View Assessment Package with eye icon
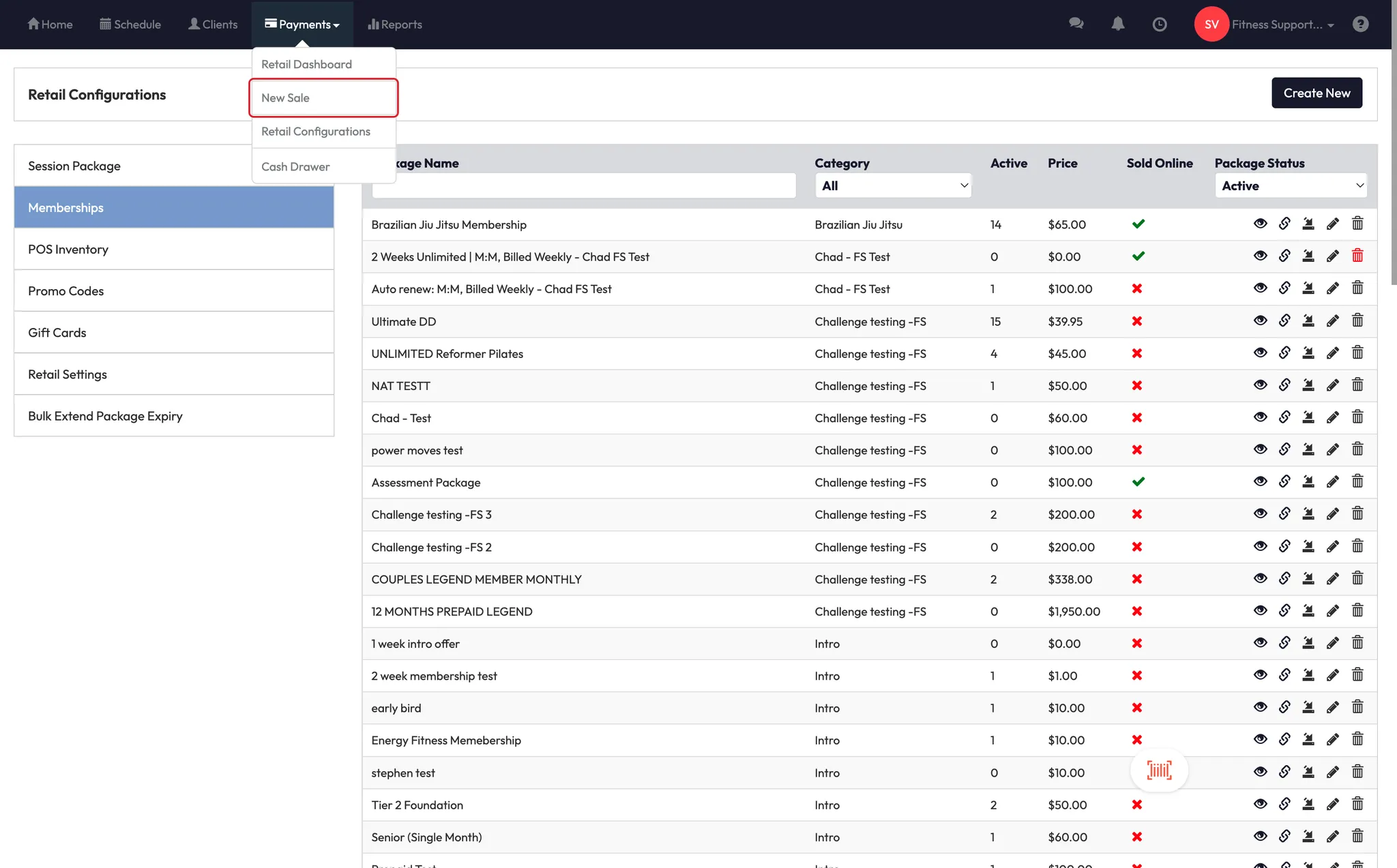 (1260, 482)
